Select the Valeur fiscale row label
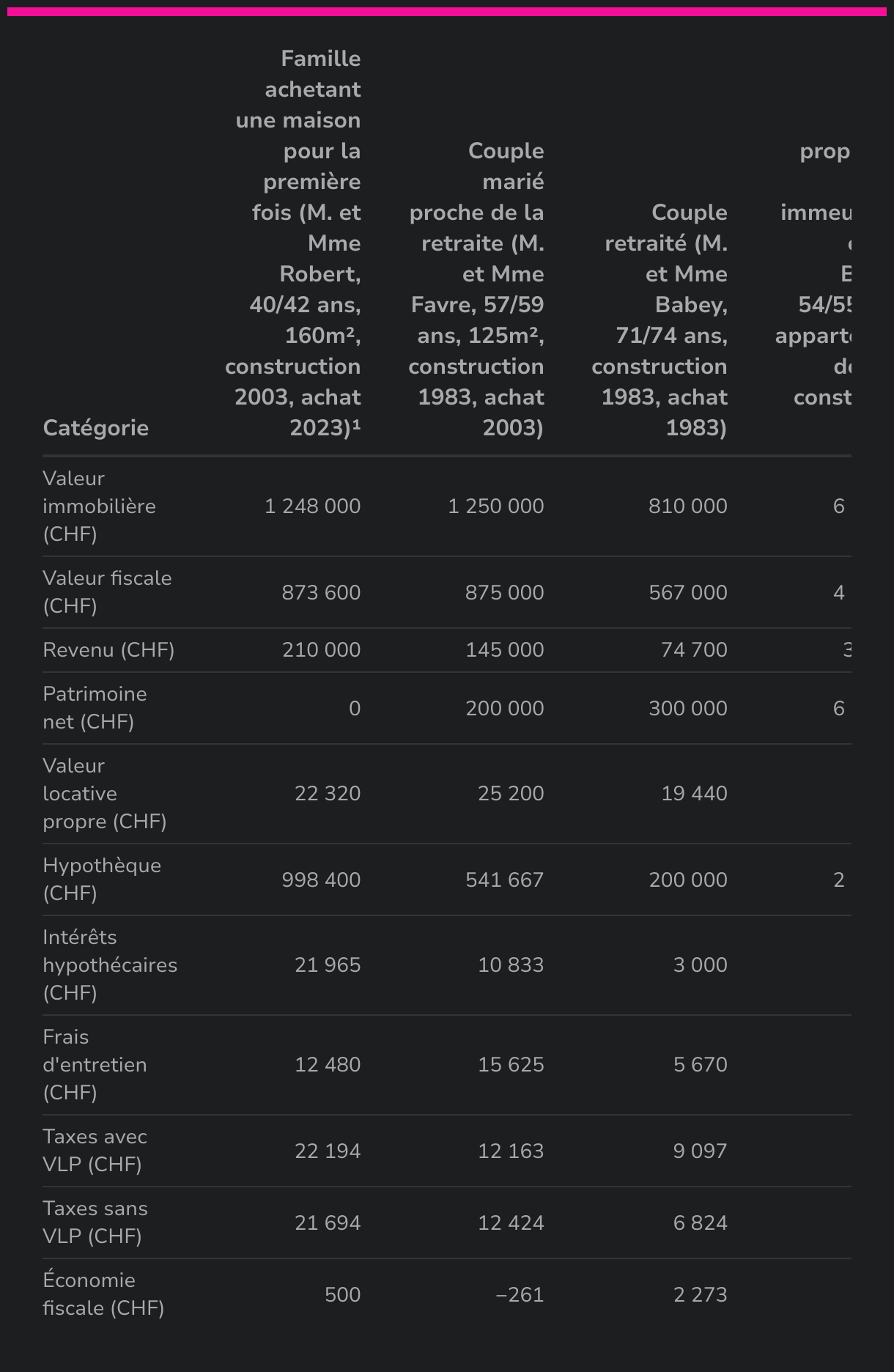894x1372 pixels. [x=107, y=592]
